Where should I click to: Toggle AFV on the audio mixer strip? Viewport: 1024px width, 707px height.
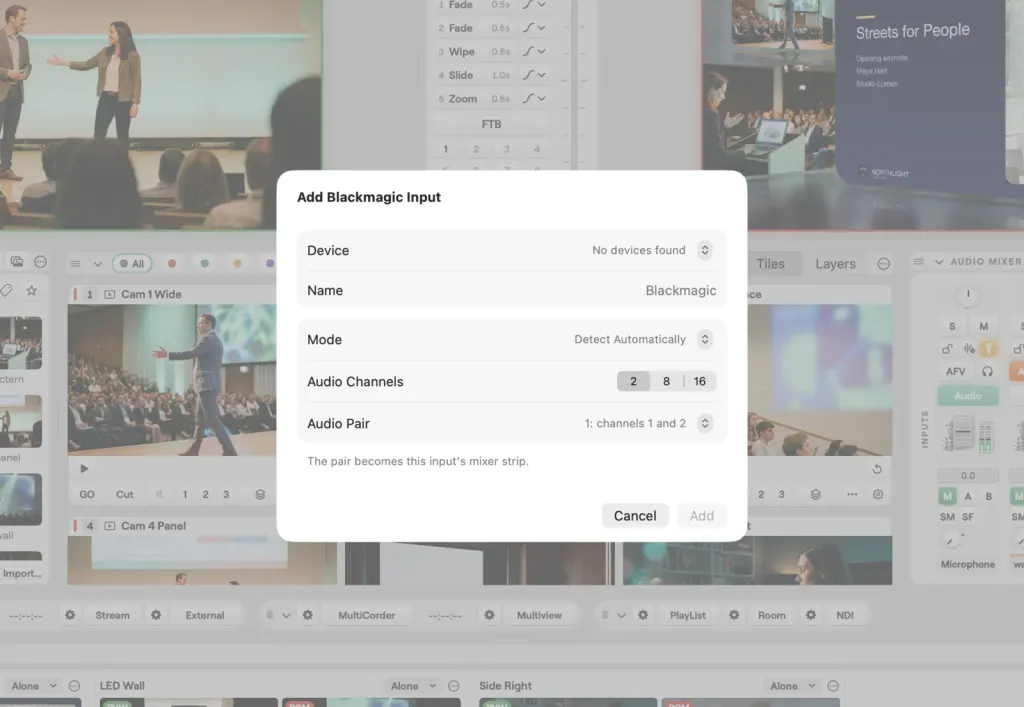(x=955, y=371)
